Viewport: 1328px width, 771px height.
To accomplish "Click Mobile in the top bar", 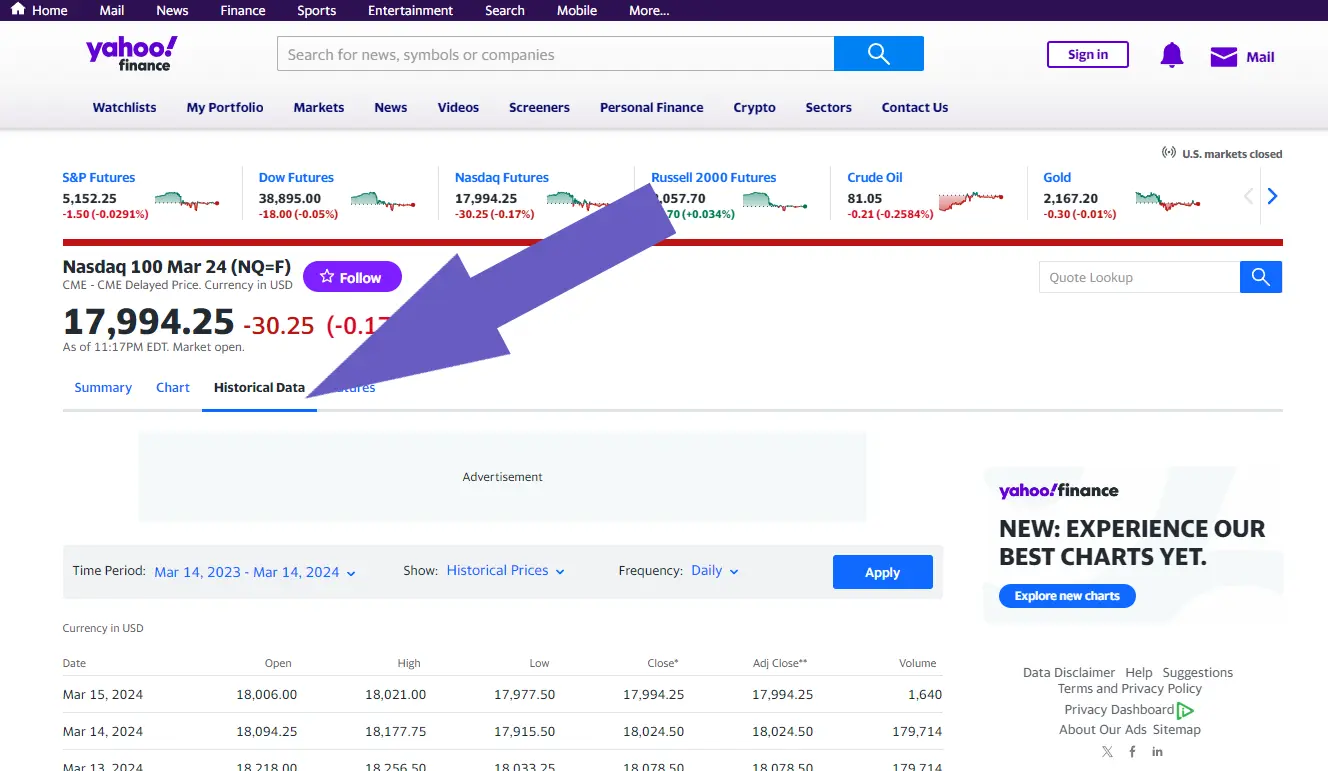I will [576, 10].
